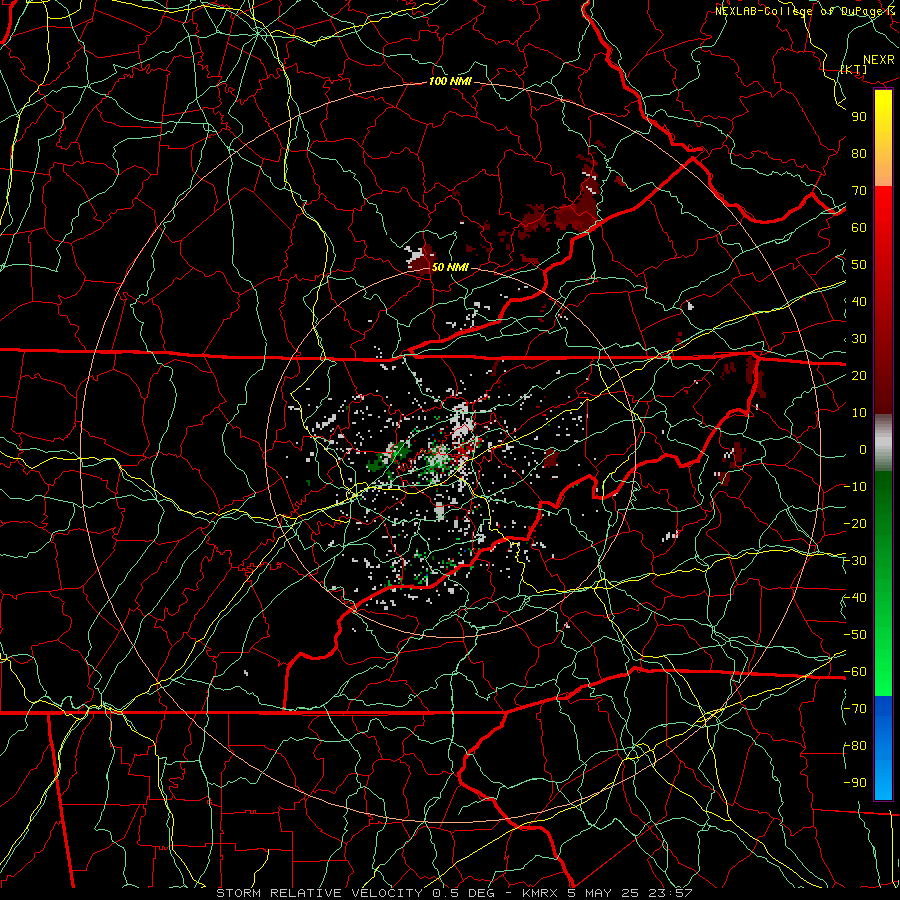
Task: Select the NEXLAB-College of DuPage header text
Action: (x=805, y=11)
